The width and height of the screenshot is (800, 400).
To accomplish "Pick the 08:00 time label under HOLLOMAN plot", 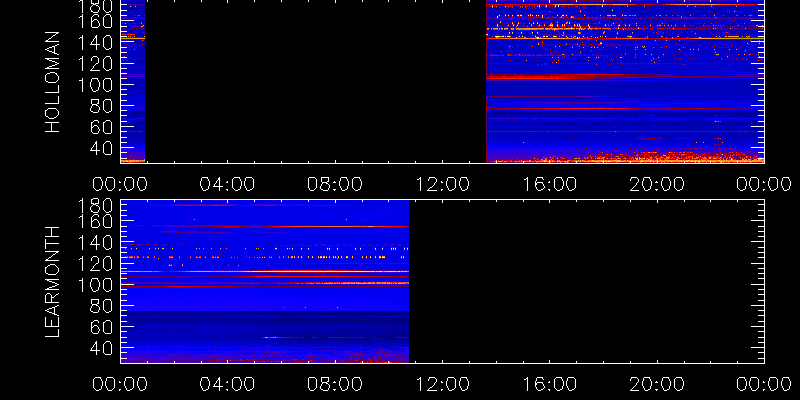I will (x=335, y=184).
